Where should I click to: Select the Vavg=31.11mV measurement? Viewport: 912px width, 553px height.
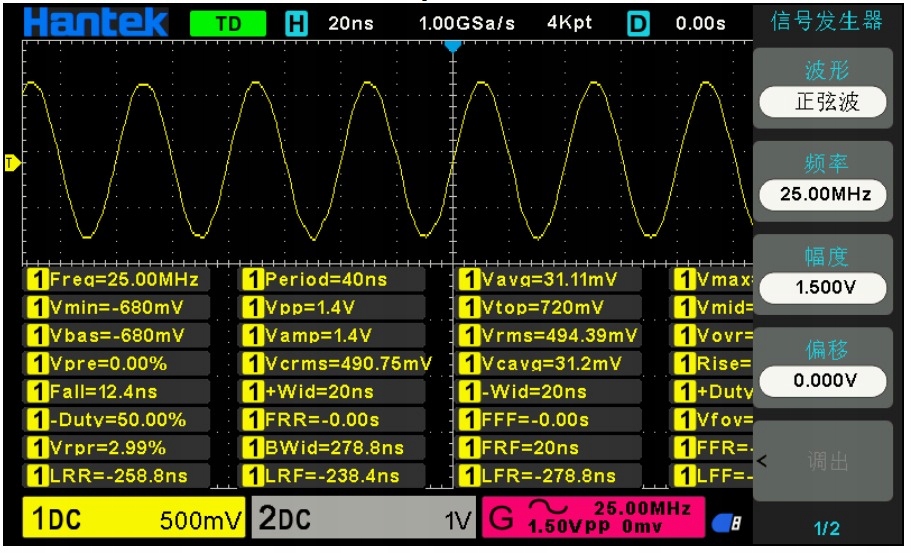548,280
